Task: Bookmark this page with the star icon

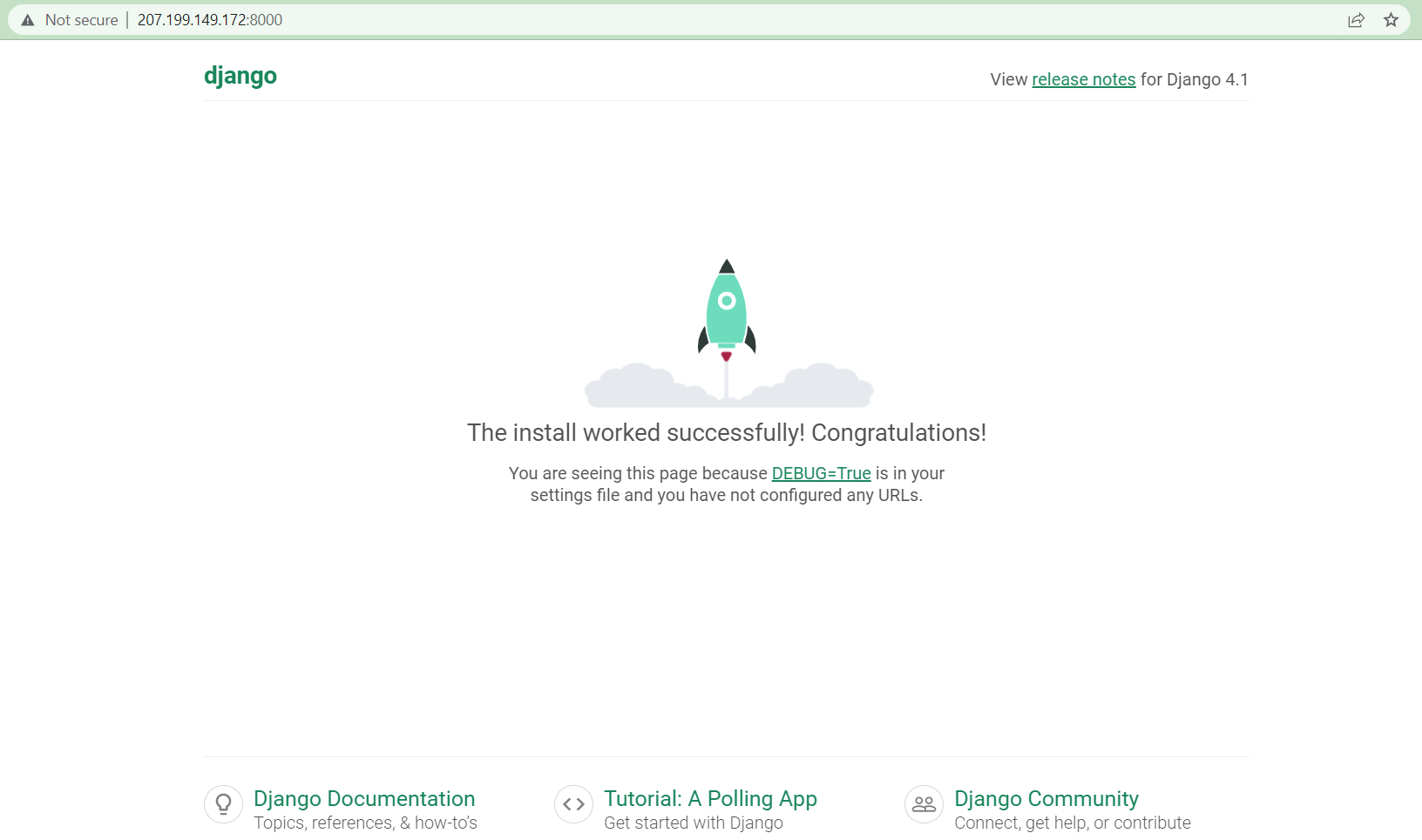Action: click(x=1391, y=20)
